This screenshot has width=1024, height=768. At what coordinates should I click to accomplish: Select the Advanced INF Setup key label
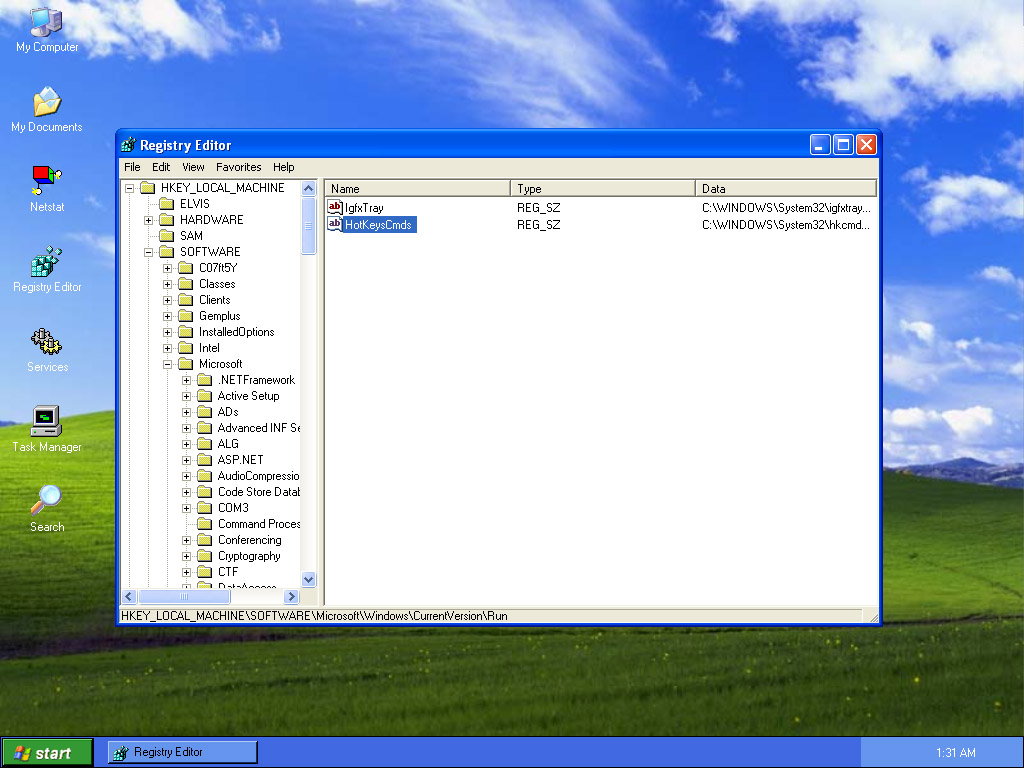(x=259, y=428)
